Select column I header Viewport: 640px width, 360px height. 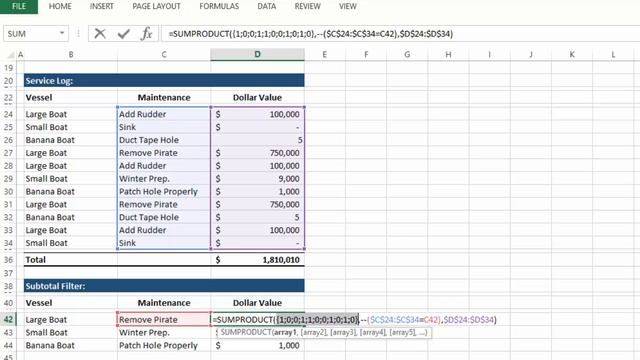[x=489, y=54]
